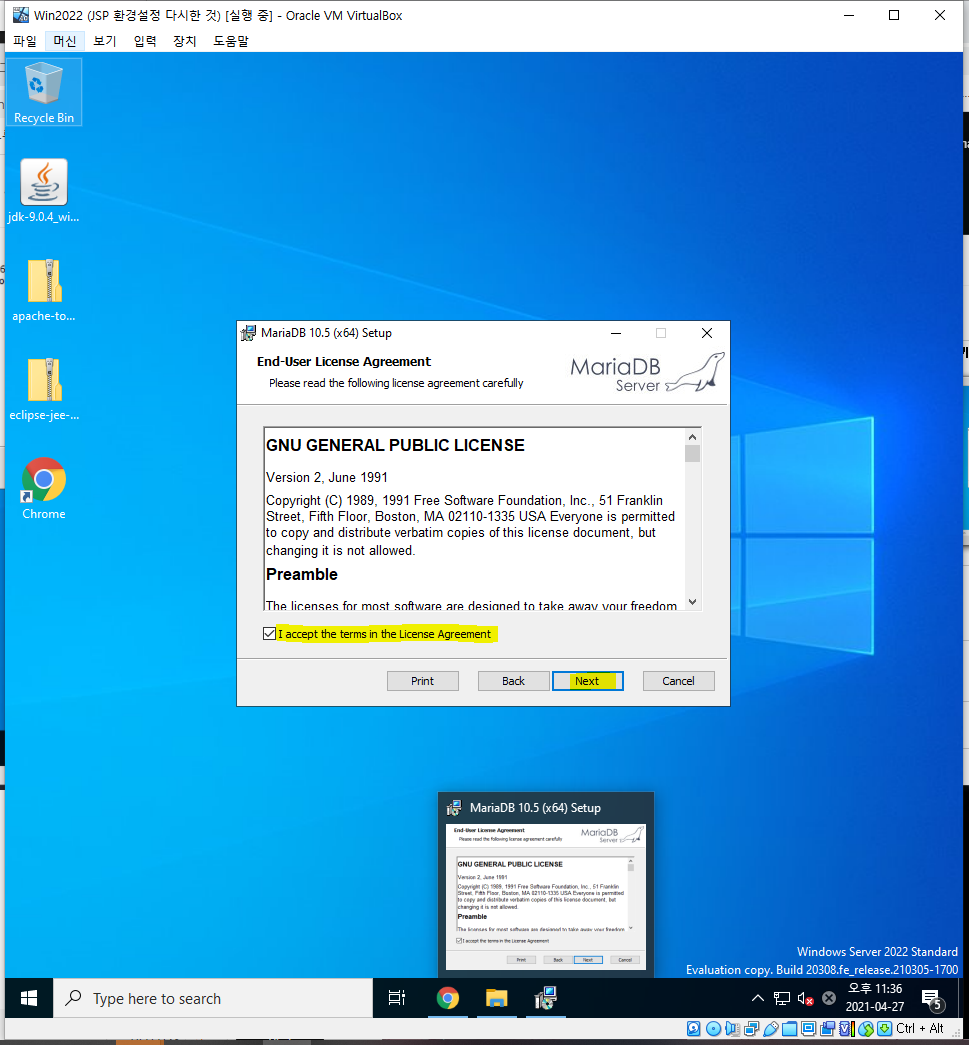Minimize the MariaDB Setup dialog
Image resolution: width=969 pixels, height=1045 pixels.
pos(616,333)
